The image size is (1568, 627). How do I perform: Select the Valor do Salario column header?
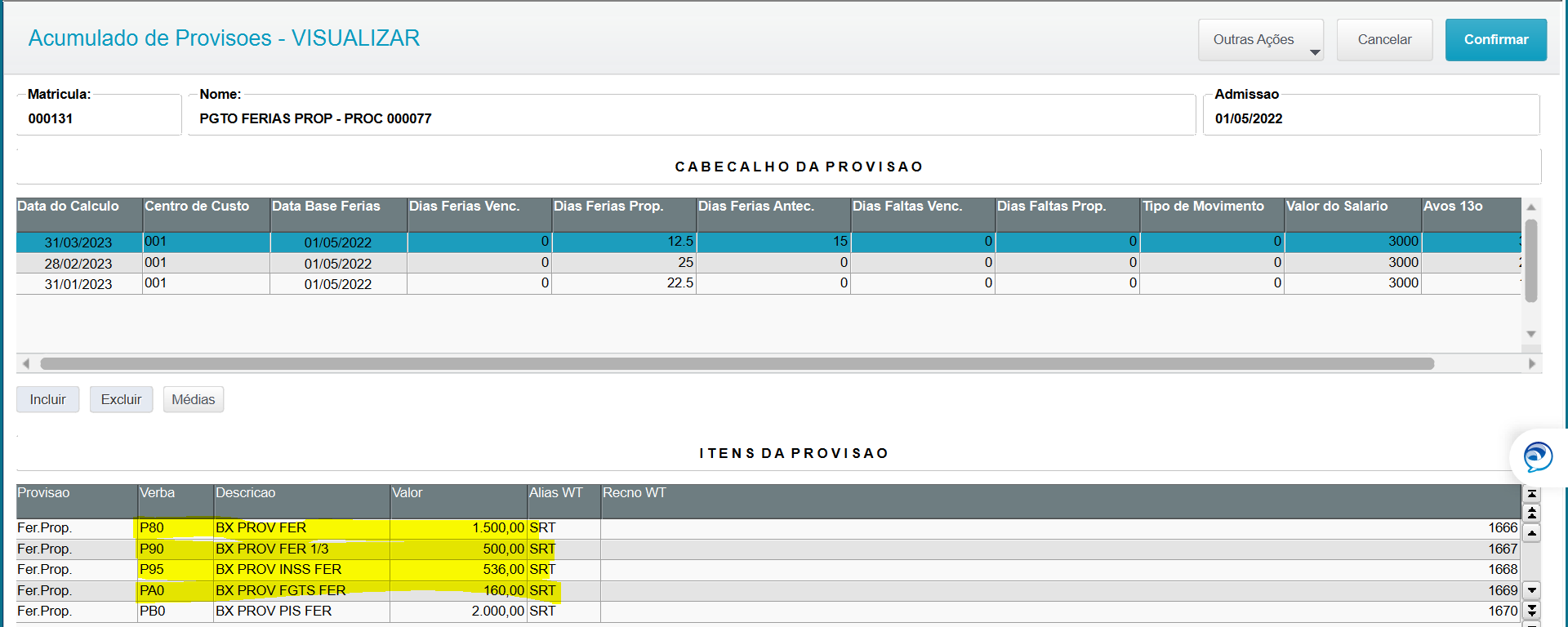coord(1352,214)
